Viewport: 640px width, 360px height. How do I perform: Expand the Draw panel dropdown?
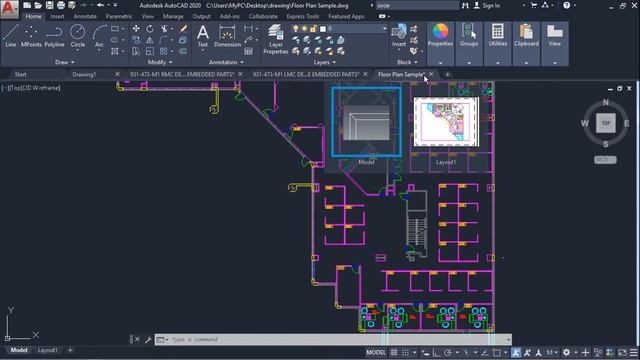coord(65,62)
